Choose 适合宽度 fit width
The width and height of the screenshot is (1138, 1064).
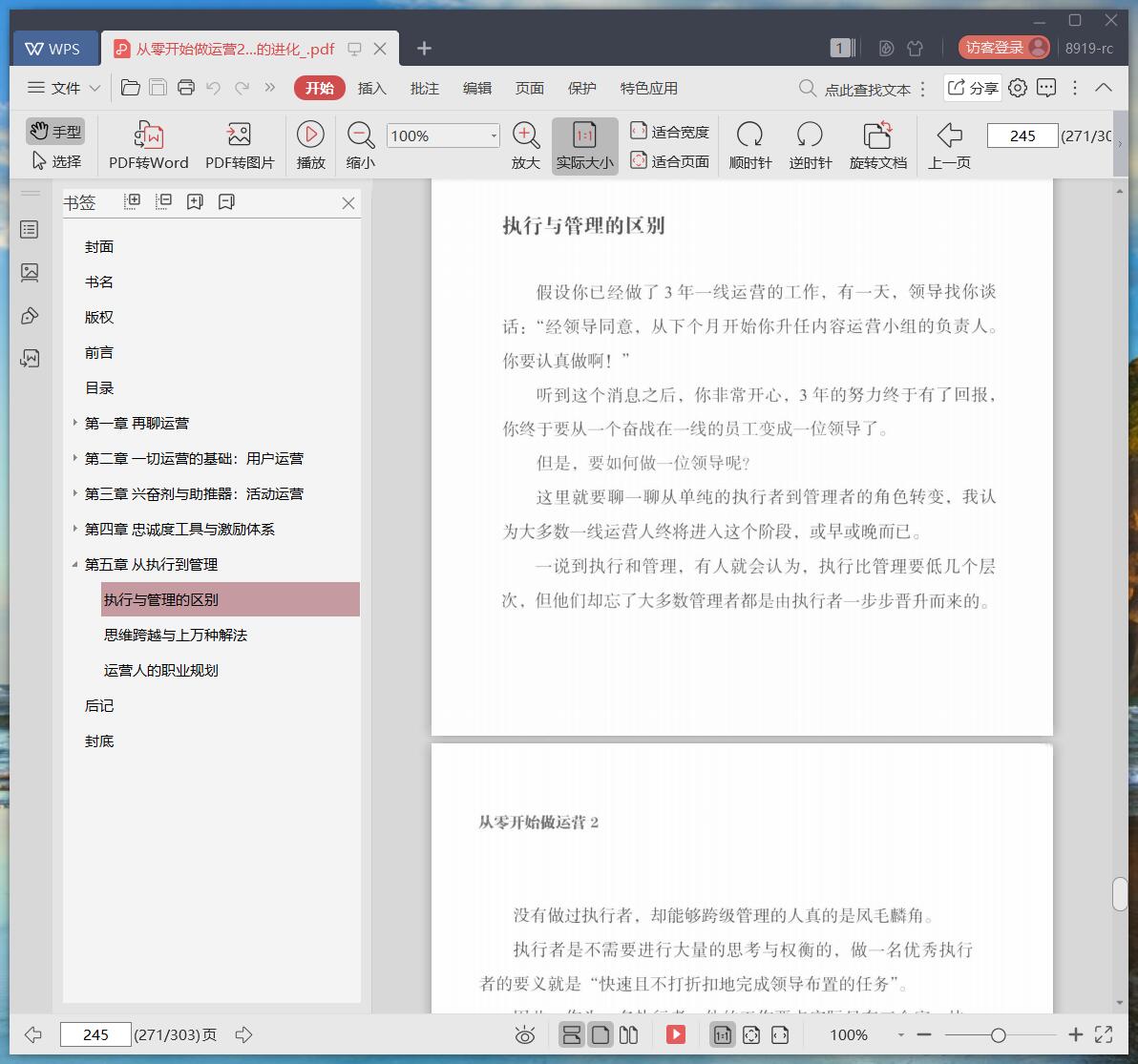[669, 132]
